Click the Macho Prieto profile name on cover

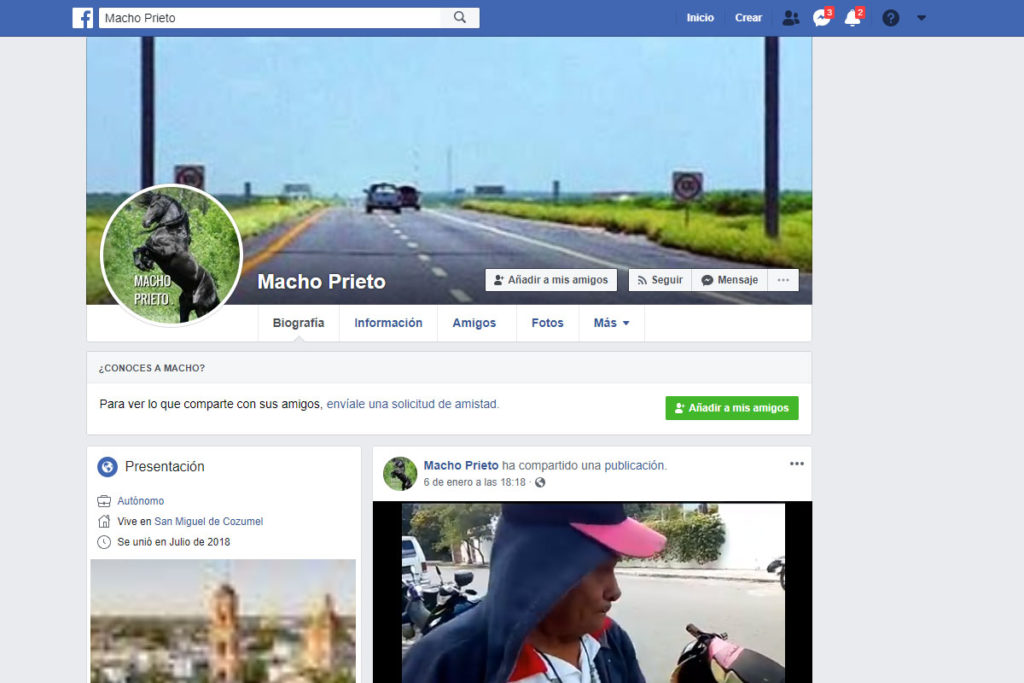pyautogui.click(x=321, y=281)
